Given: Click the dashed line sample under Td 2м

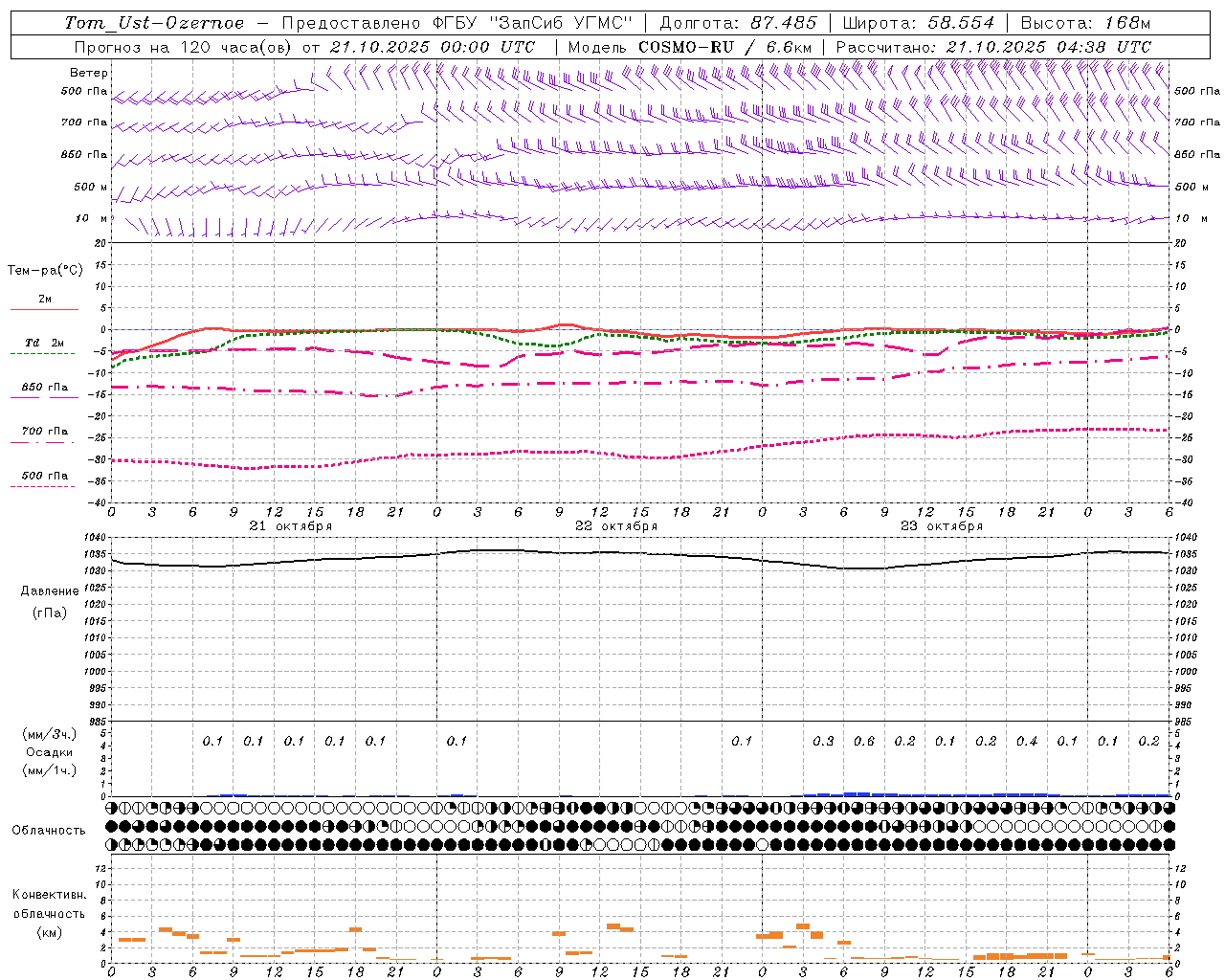Looking at the screenshot, I should pyautogui.click(x=42, y=354).
